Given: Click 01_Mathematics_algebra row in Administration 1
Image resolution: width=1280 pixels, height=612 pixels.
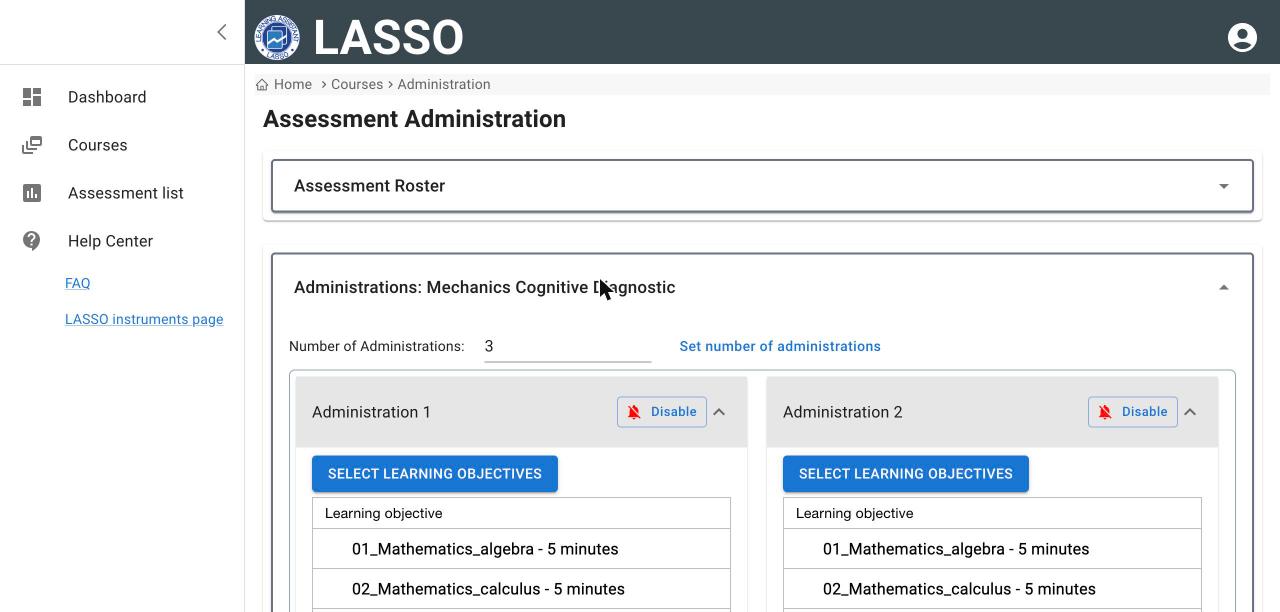Looking at the screenshot, I should coord(521,549).
